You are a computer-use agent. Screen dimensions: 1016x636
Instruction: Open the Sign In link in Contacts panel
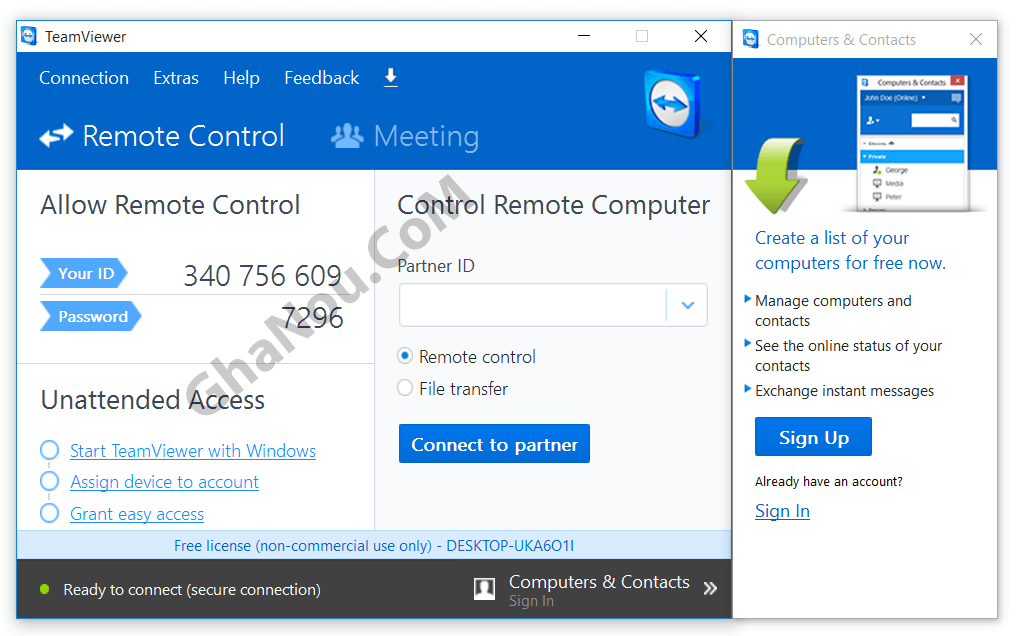[x=782, y=511]
